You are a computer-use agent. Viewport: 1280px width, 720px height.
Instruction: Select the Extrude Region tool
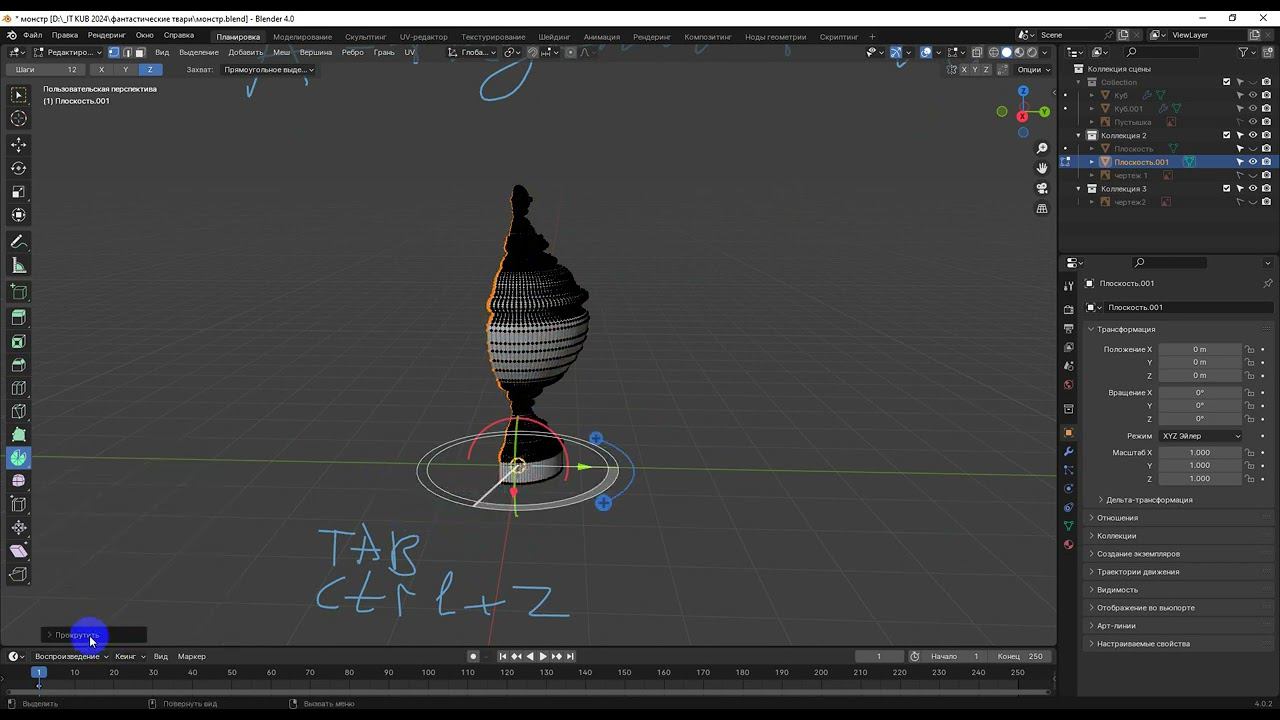19,318
